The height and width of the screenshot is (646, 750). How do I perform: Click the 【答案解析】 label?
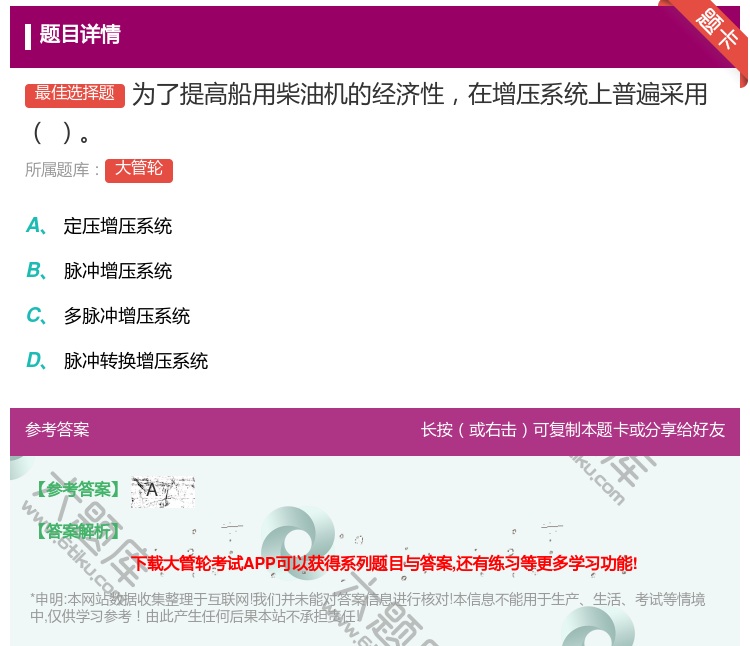[77, 531]
